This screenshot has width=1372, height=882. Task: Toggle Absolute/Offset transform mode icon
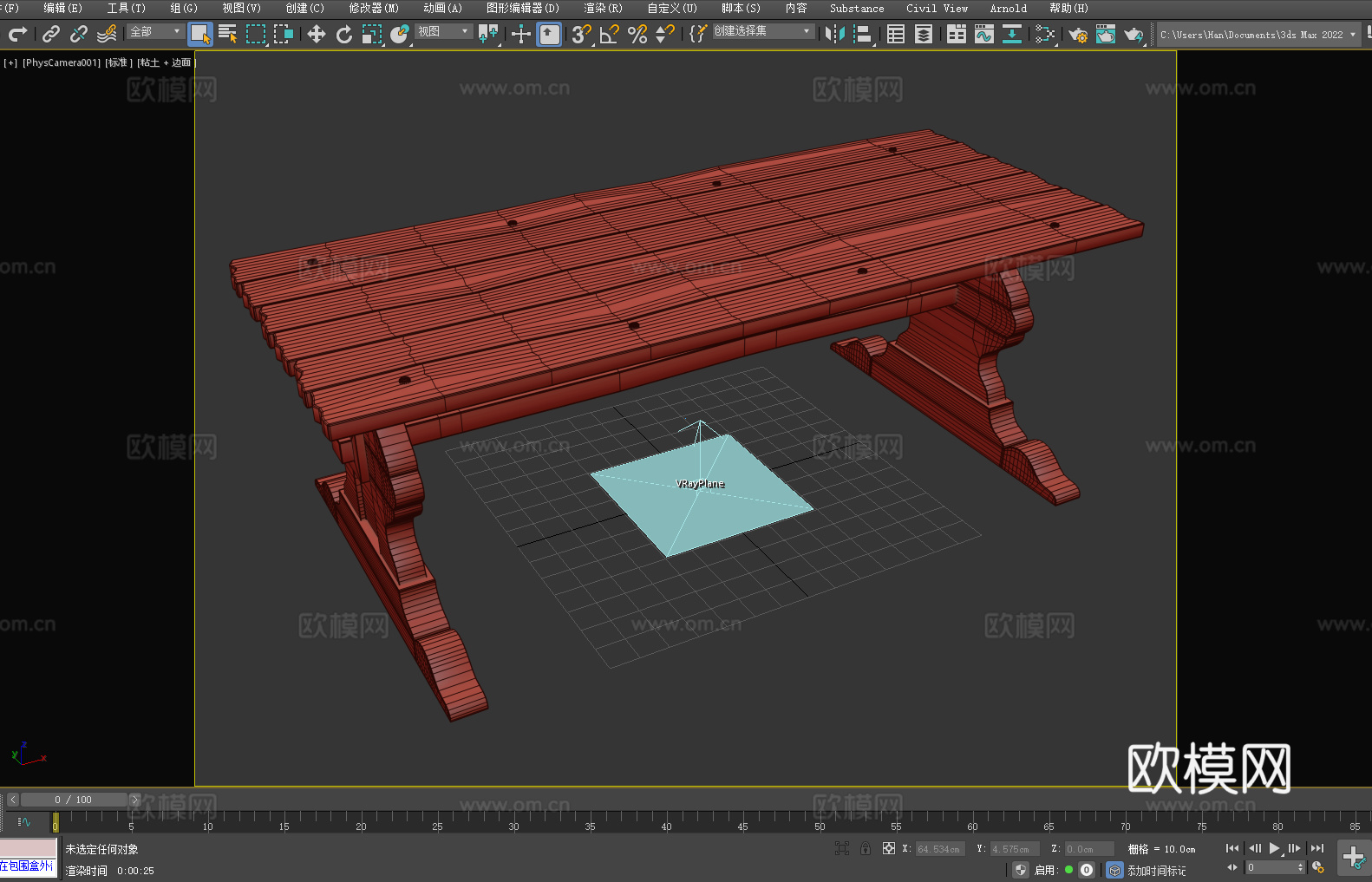[x=889, y=848]
